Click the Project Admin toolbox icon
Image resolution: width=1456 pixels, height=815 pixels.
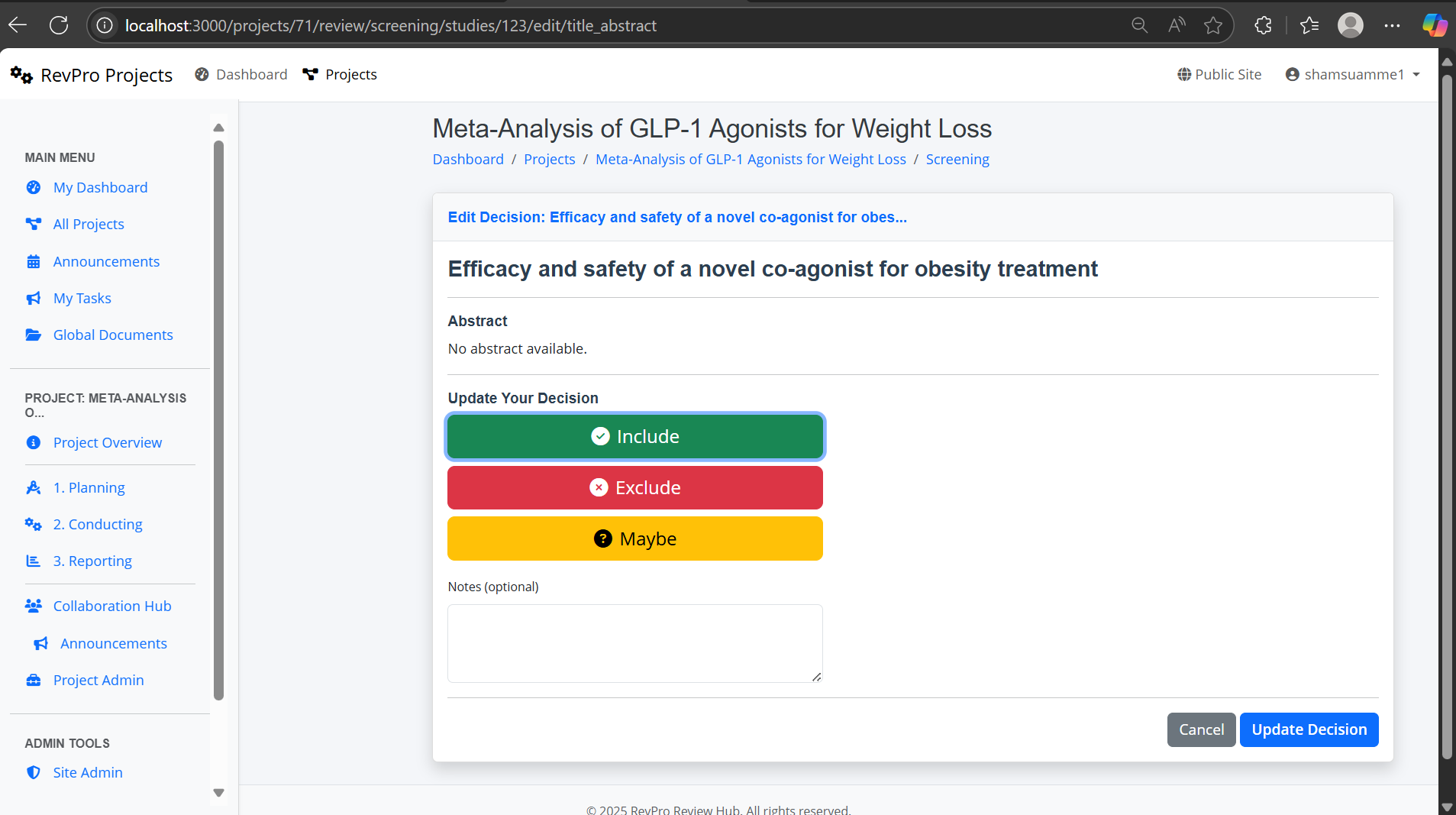tap(34, 680)
